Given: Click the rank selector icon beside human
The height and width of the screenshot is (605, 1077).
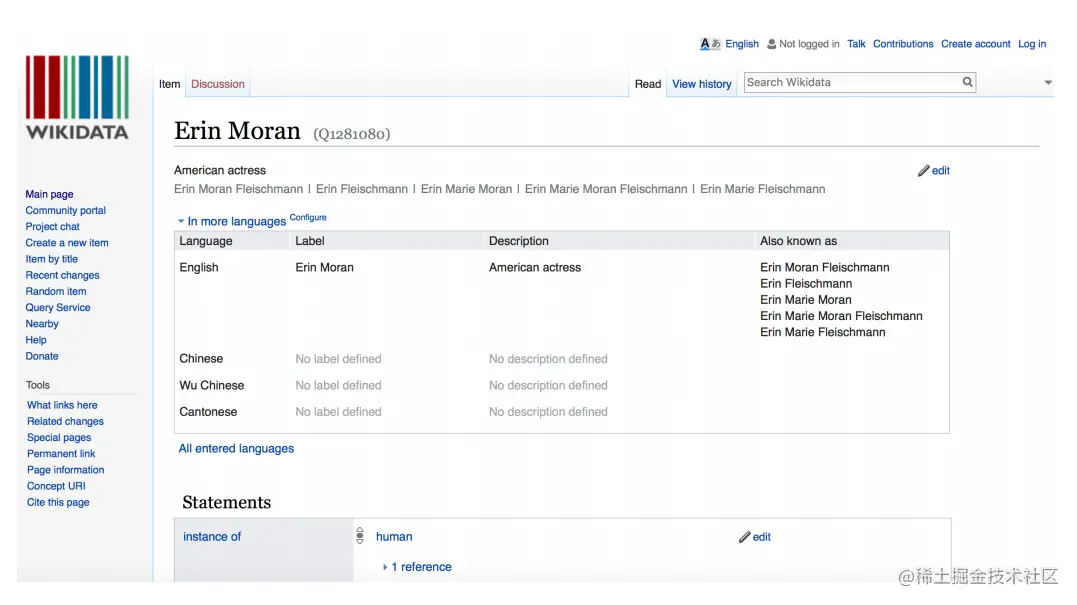Looking at the screenshot, I should pos(360,536).
